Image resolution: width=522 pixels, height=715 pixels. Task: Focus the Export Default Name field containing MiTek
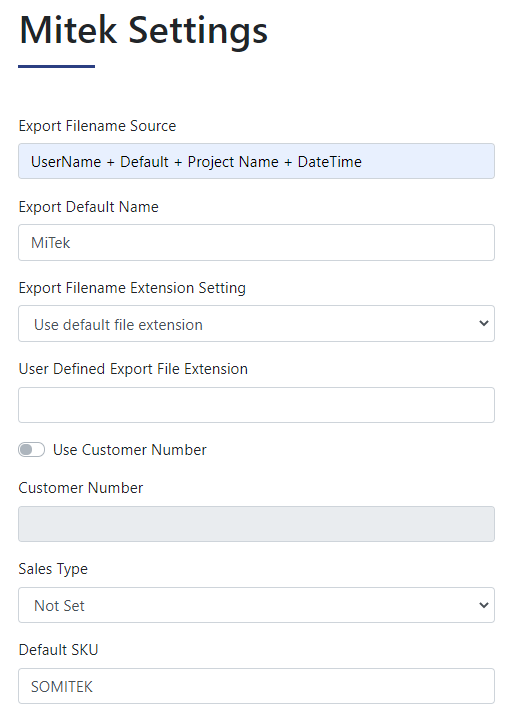point(256,243)
